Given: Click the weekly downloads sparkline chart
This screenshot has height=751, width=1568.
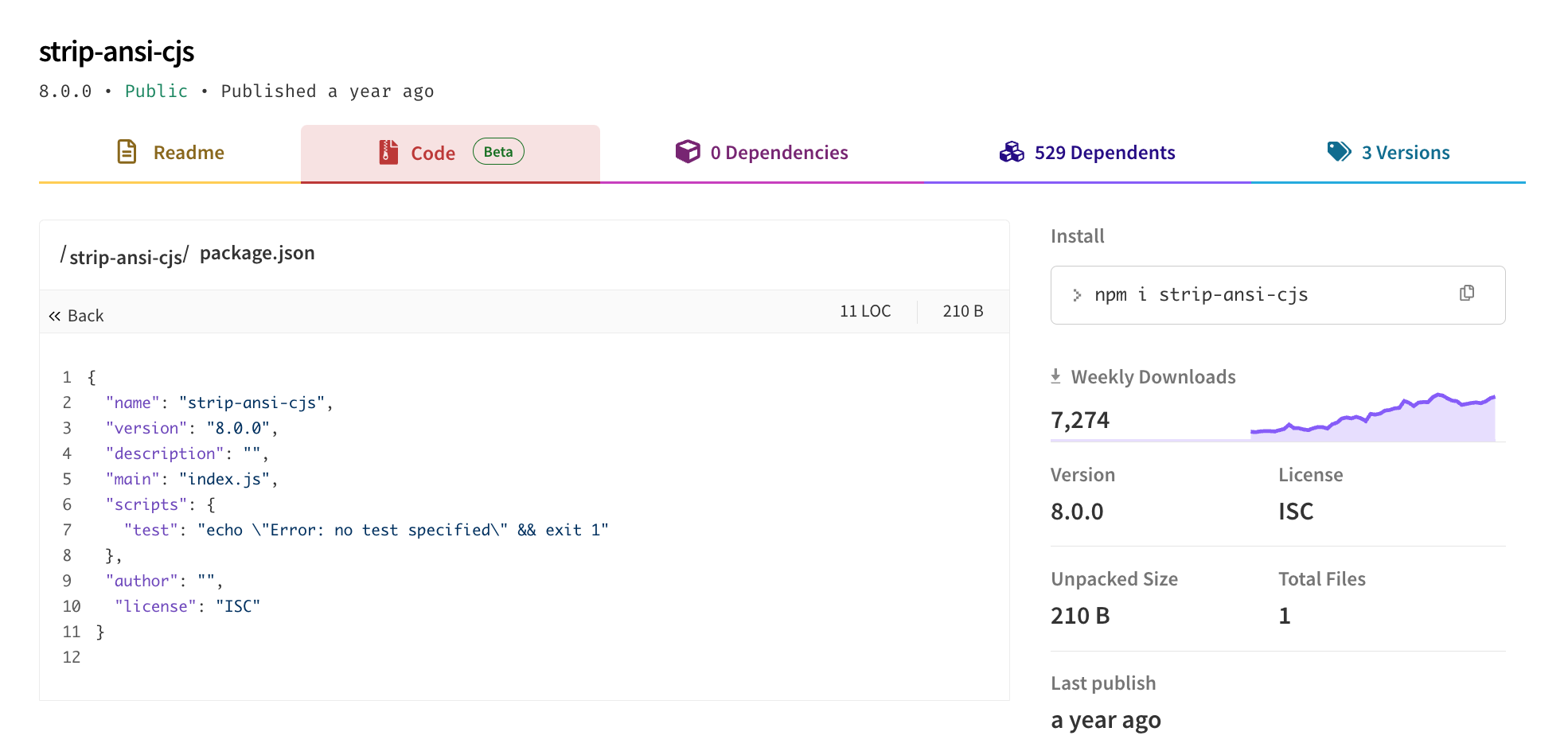Looking at the screenshot, I should (1372, 418).
